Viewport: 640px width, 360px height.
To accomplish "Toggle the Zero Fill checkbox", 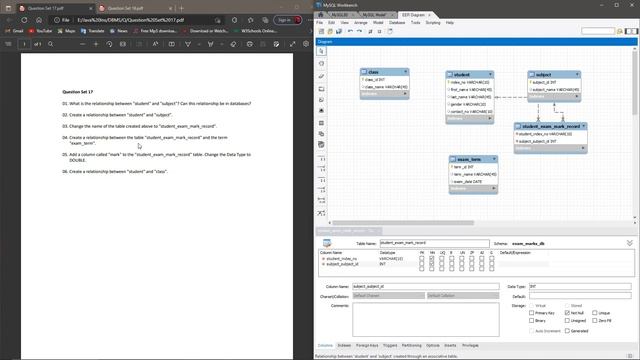I will [595, 321].
